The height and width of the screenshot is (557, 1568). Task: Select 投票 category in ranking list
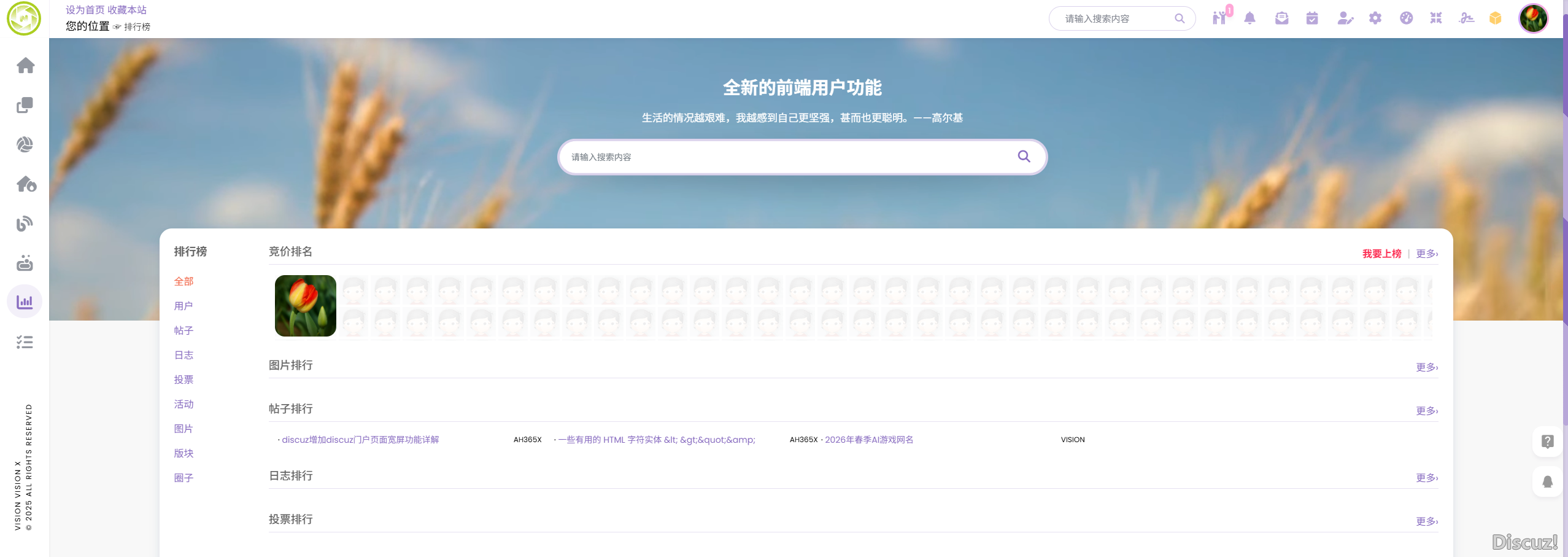[x=183, y=380]
